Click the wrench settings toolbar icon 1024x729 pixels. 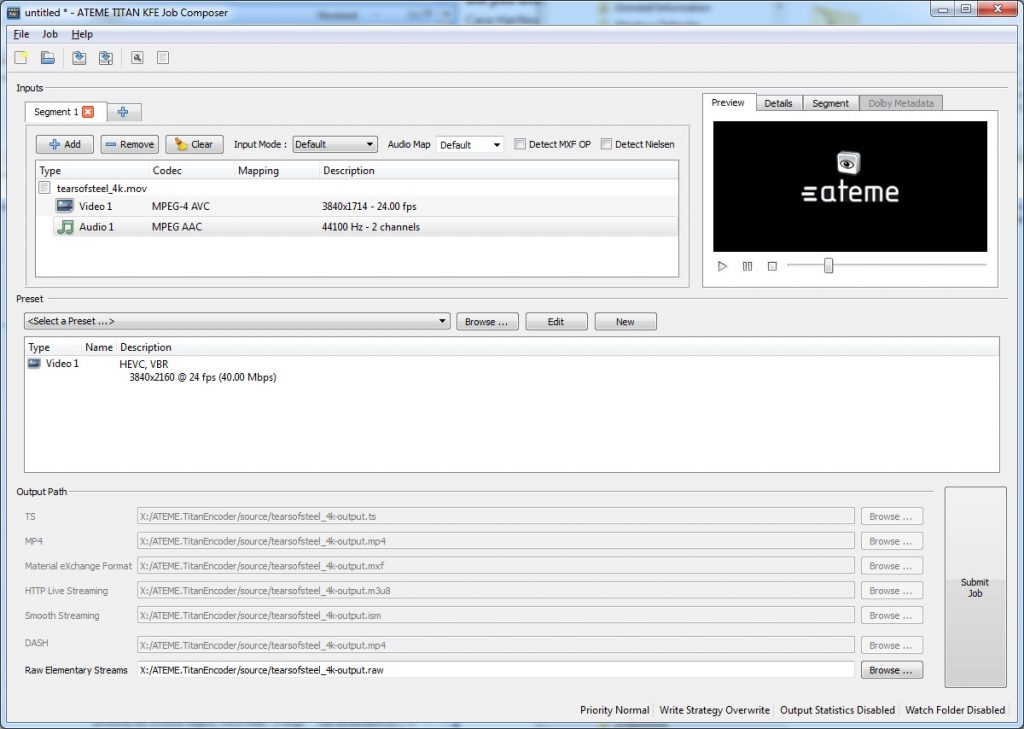click(137, 57)
